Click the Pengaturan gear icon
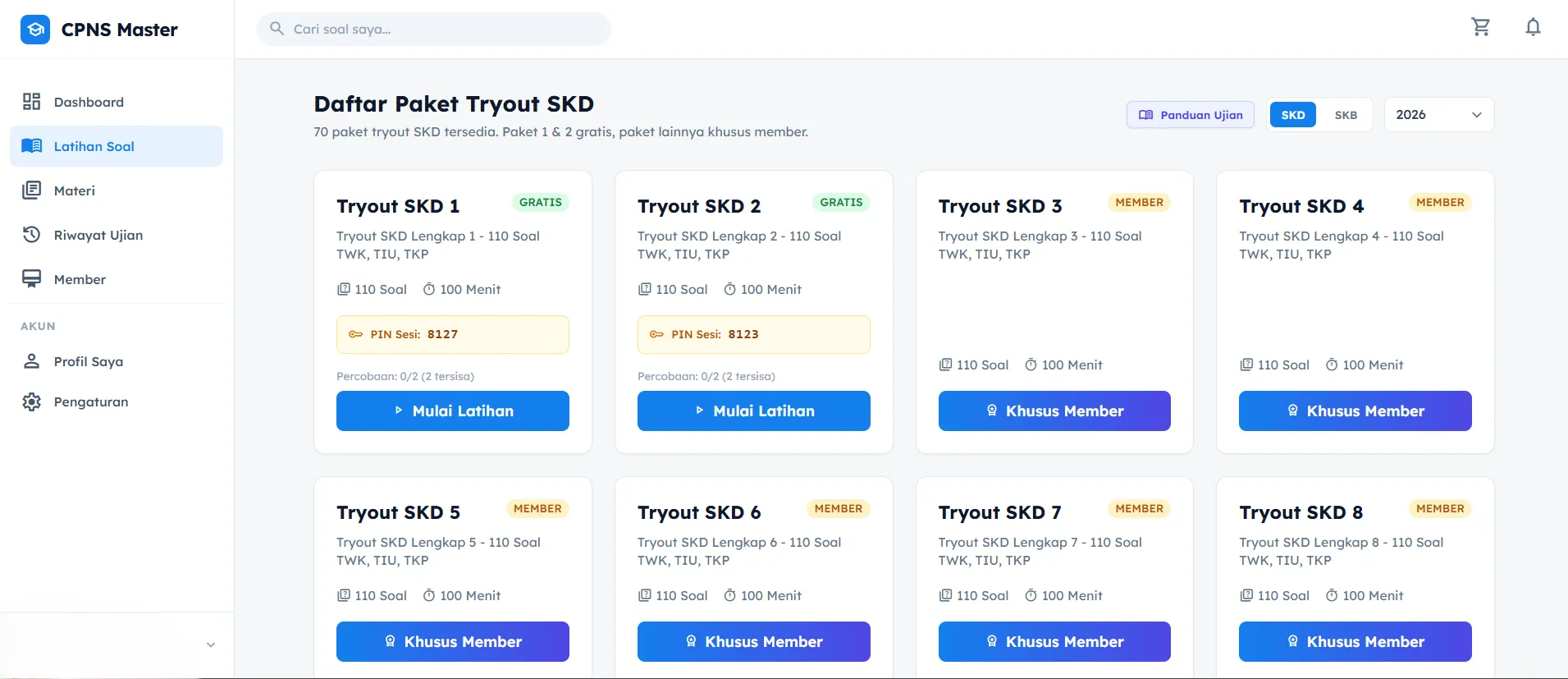 click(31, 401)
